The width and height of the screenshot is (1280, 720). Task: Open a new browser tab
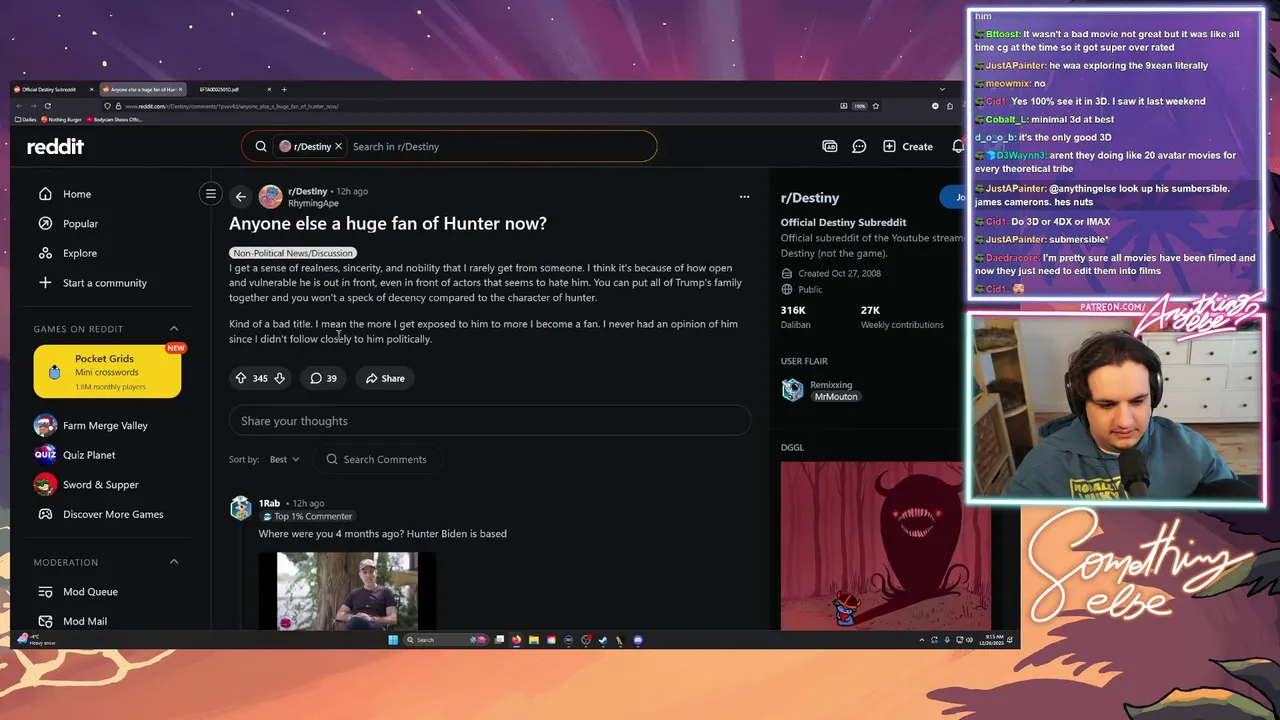click(284, 90)
